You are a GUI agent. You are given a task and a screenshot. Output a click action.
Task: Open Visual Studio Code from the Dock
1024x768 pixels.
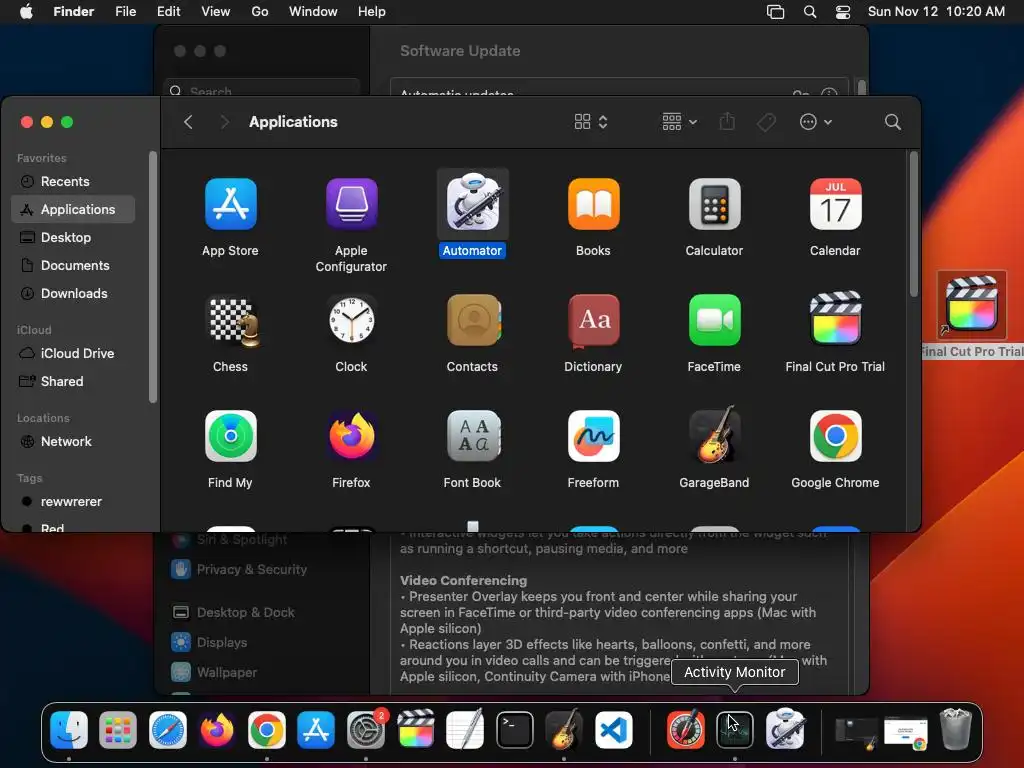click(614, 729)
